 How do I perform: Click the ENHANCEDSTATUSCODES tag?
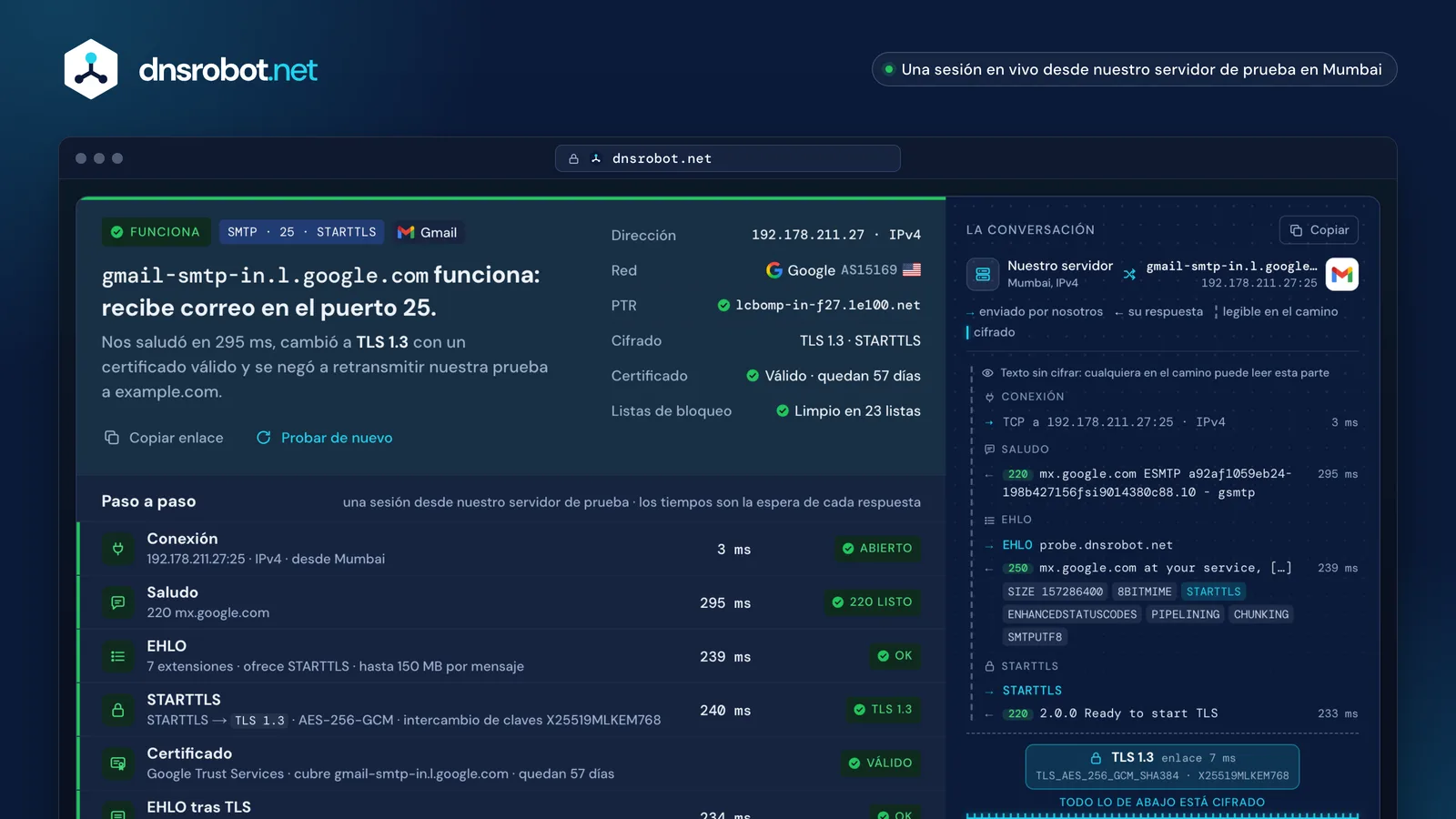point(1072,614)
